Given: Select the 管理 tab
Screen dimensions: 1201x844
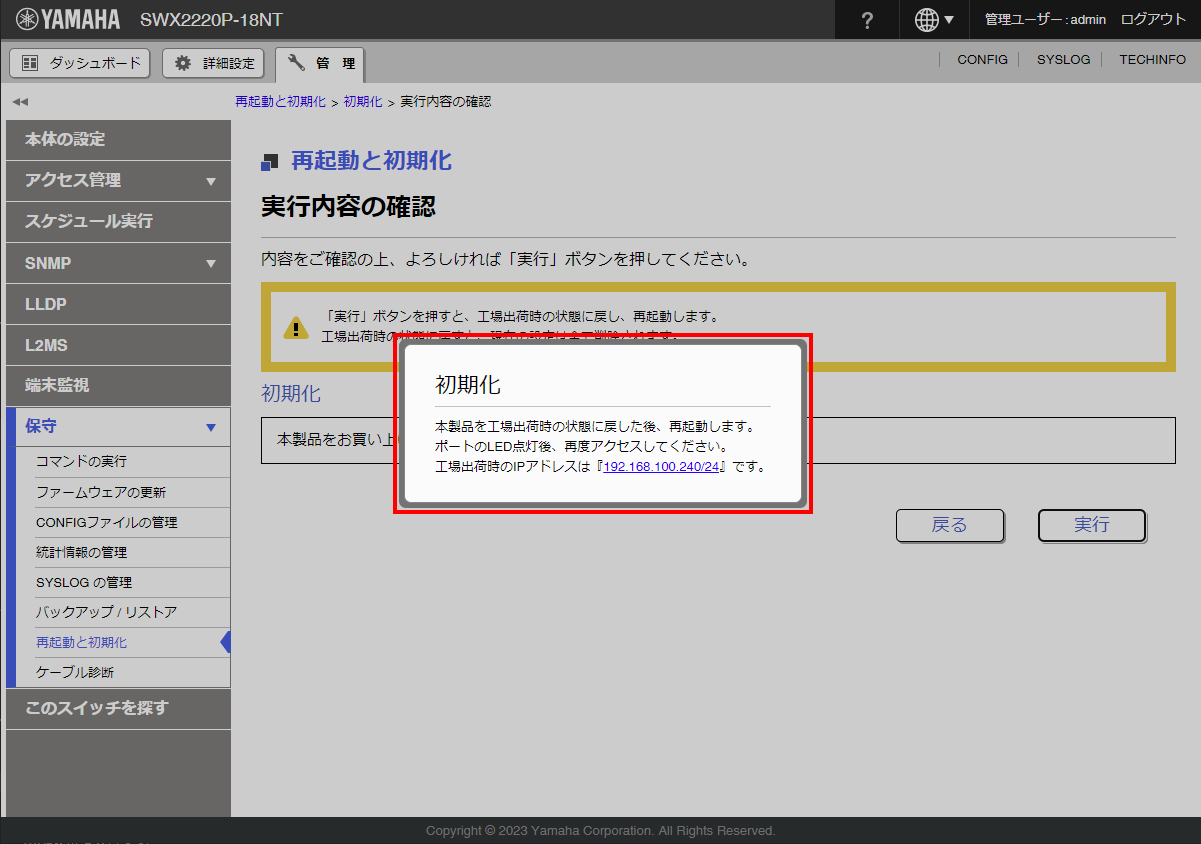Looking at the screenshot, I should click(320, 64).
